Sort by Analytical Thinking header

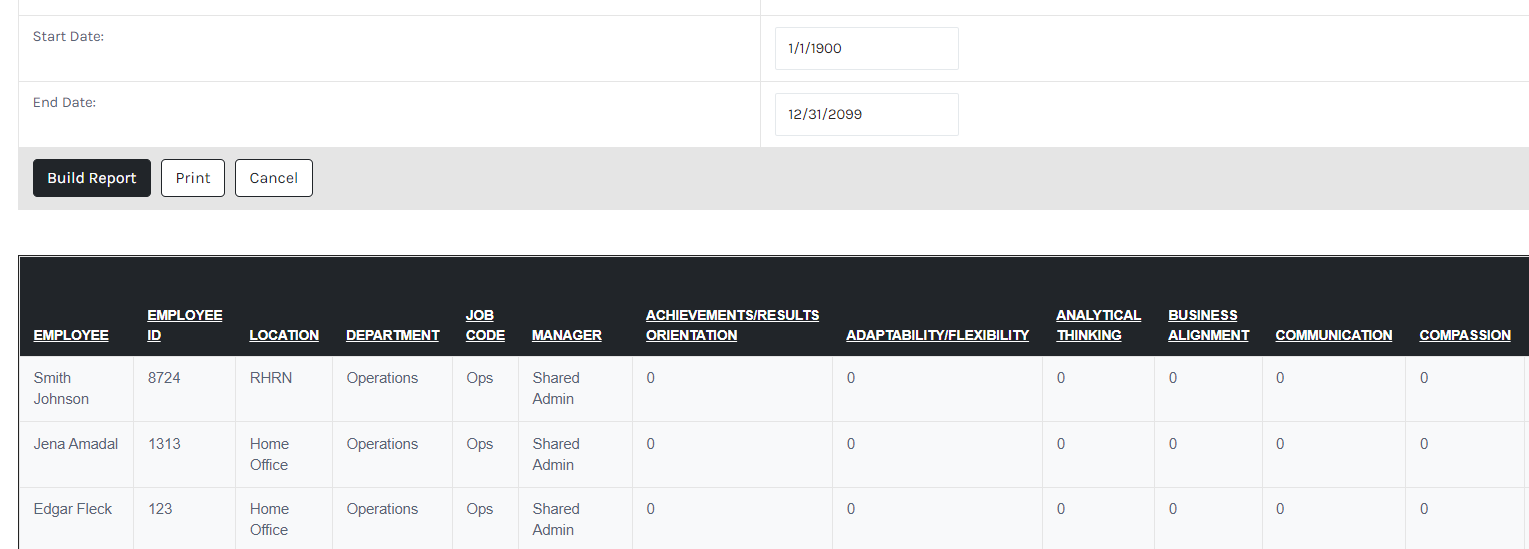(x=1099, y=325)
